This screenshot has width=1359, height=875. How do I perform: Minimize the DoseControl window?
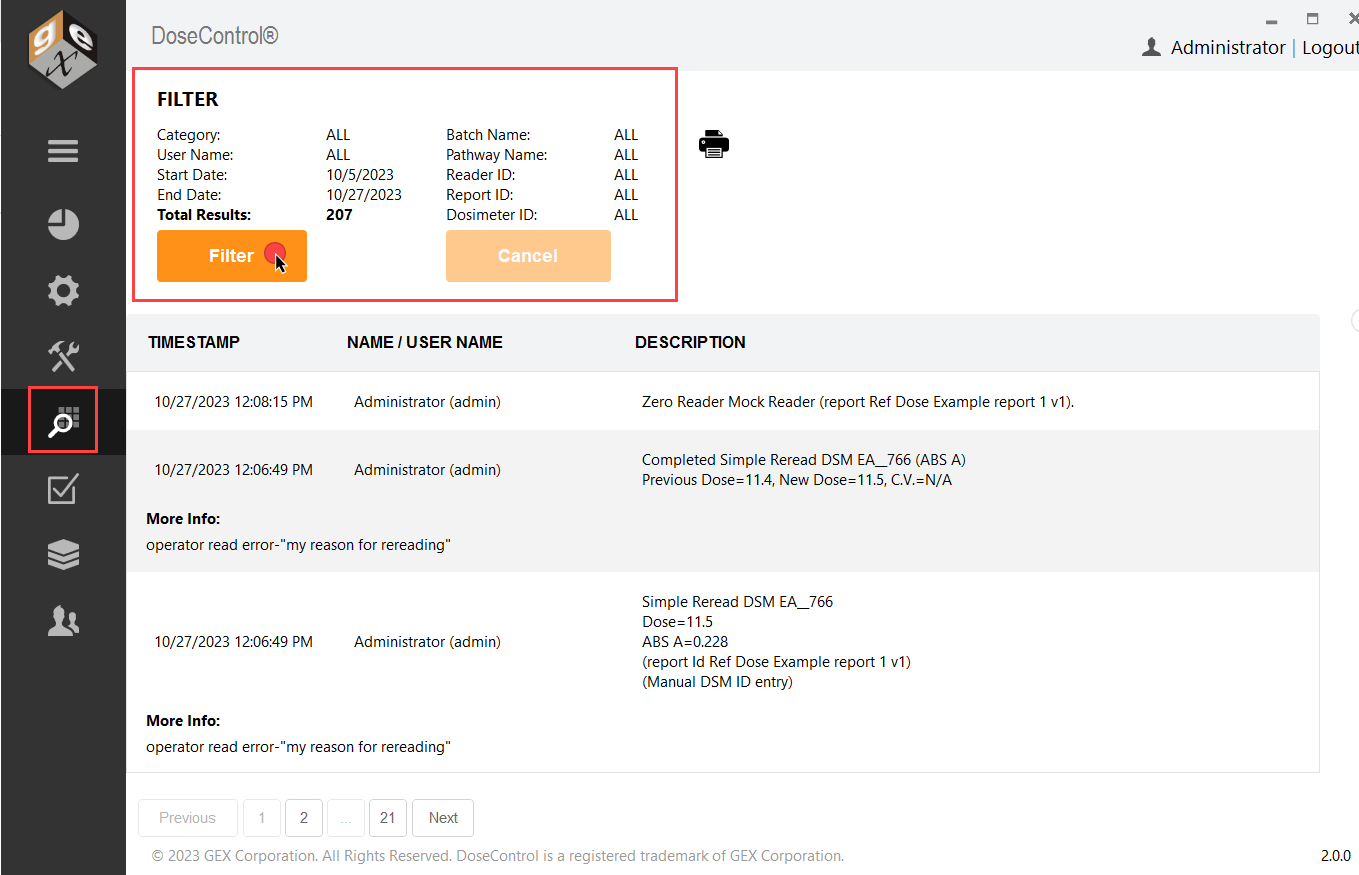(x=1271, y=21)
